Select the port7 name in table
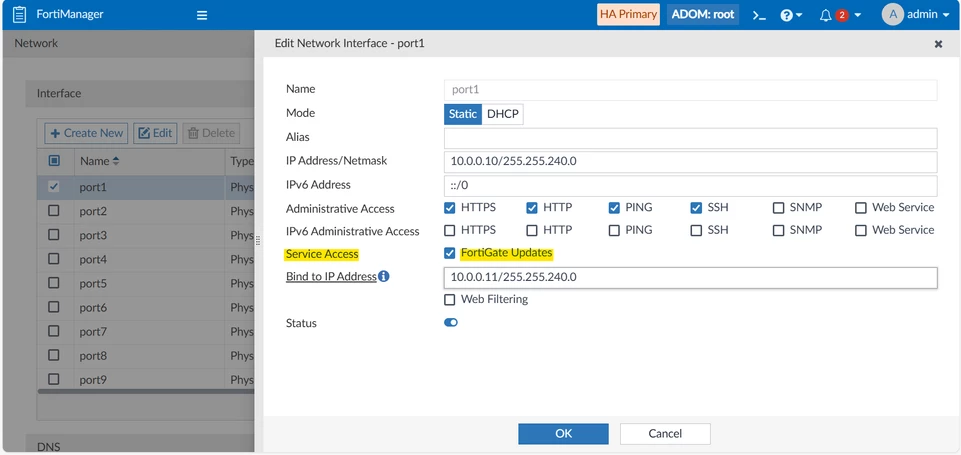The image size is (961, 455). tap(93, 332)
